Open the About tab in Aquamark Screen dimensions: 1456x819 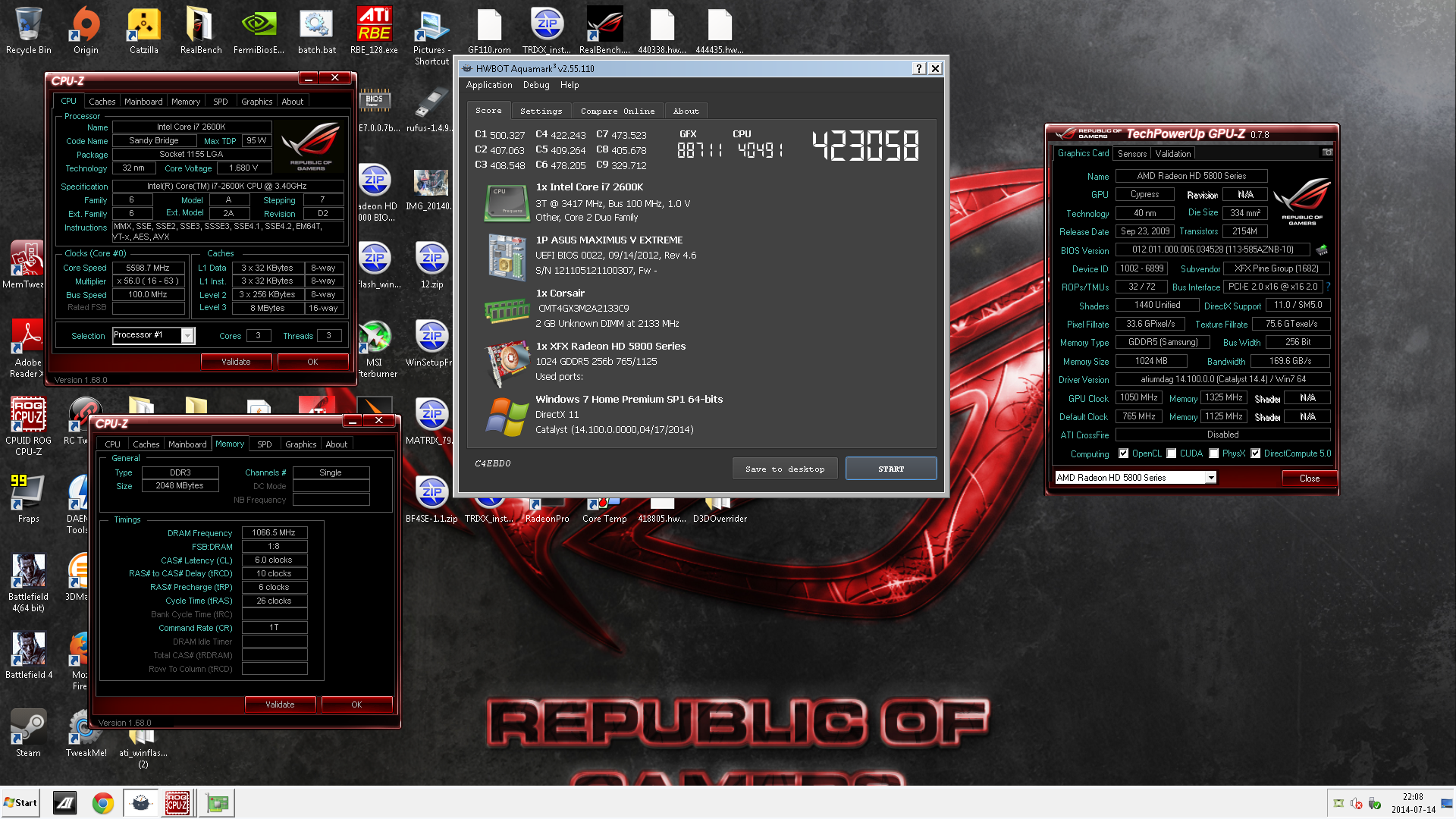pos(686,111)
